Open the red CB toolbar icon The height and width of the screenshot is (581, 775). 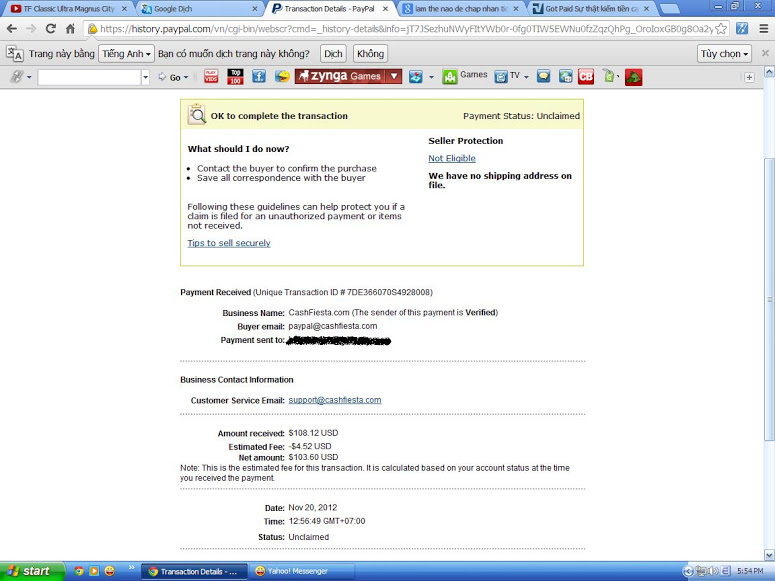tap(586, 77)
